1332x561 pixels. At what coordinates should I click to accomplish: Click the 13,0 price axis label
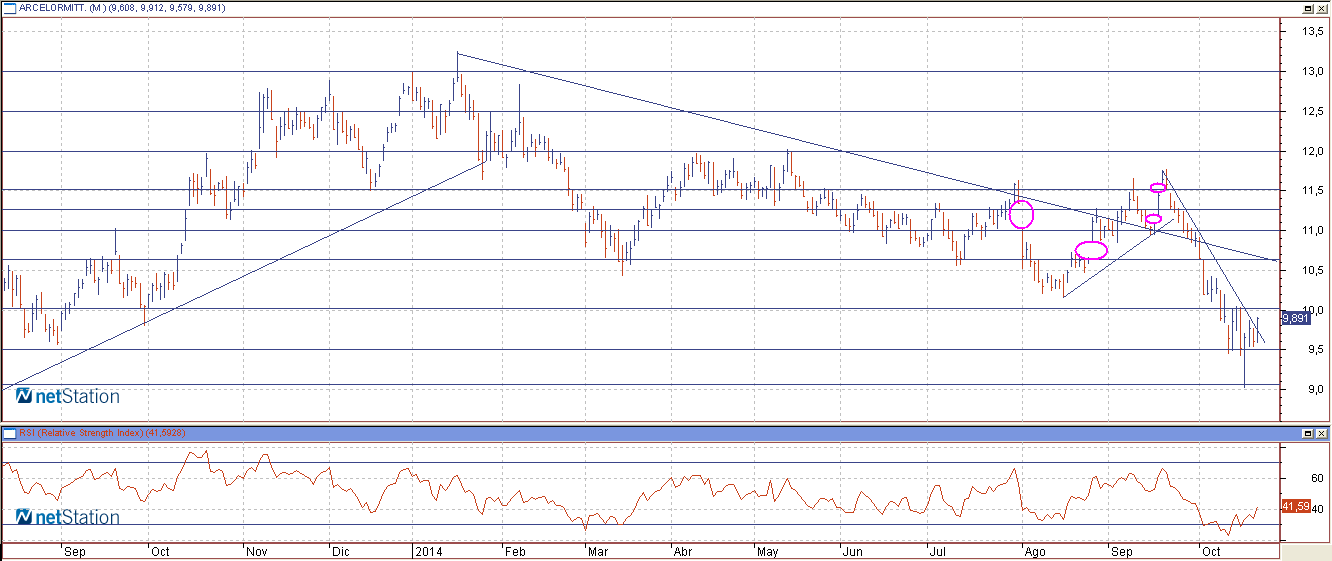[1312, 72]
